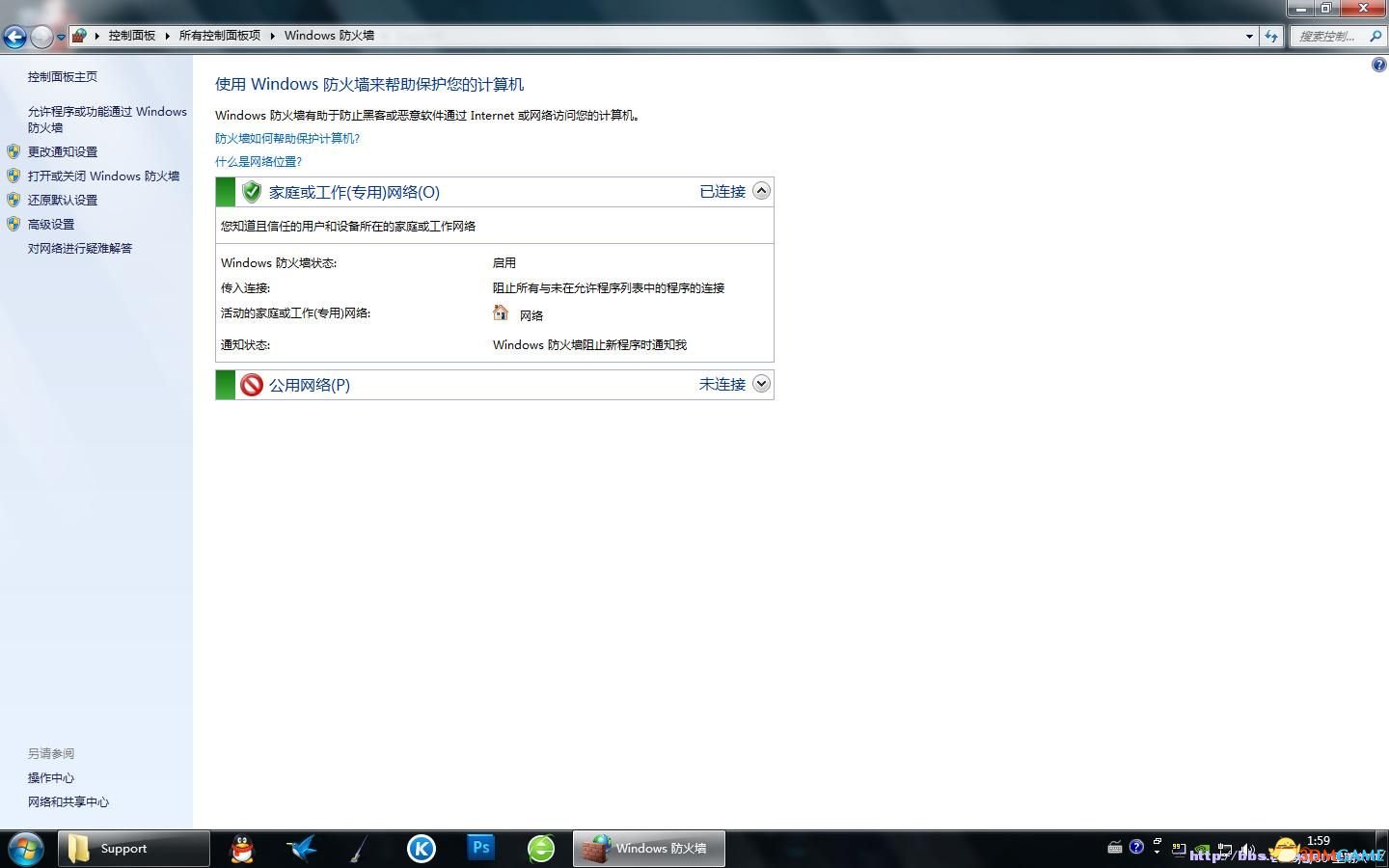This screenshot has height=868, width=1389.
Task: Click Windows 防火墙阻止新程序时通知我 value
Action: (x=589, y=344)
